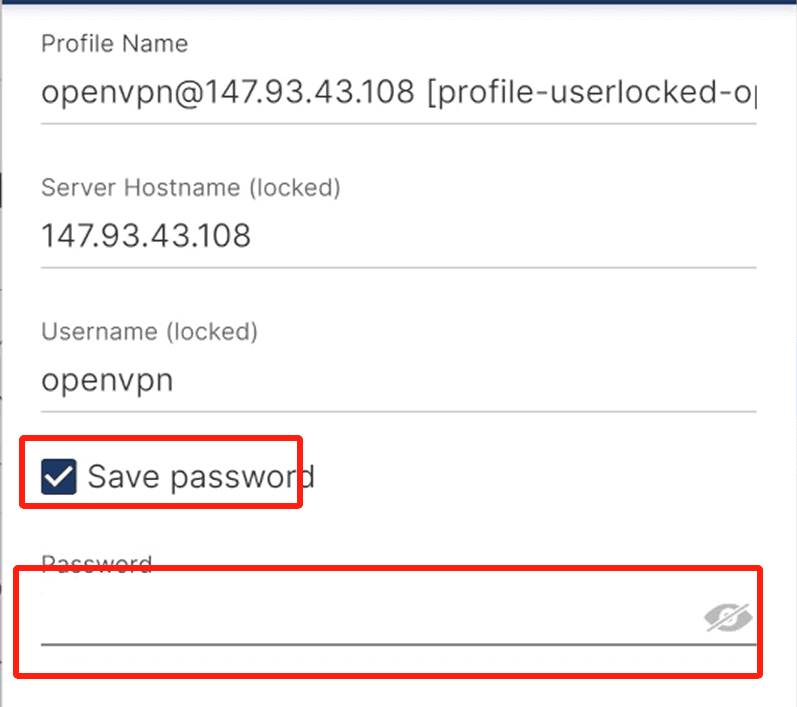Click the underline beneath the Password field
The height and width of the screenshot is (707, 797).
[x=398, y=644]
